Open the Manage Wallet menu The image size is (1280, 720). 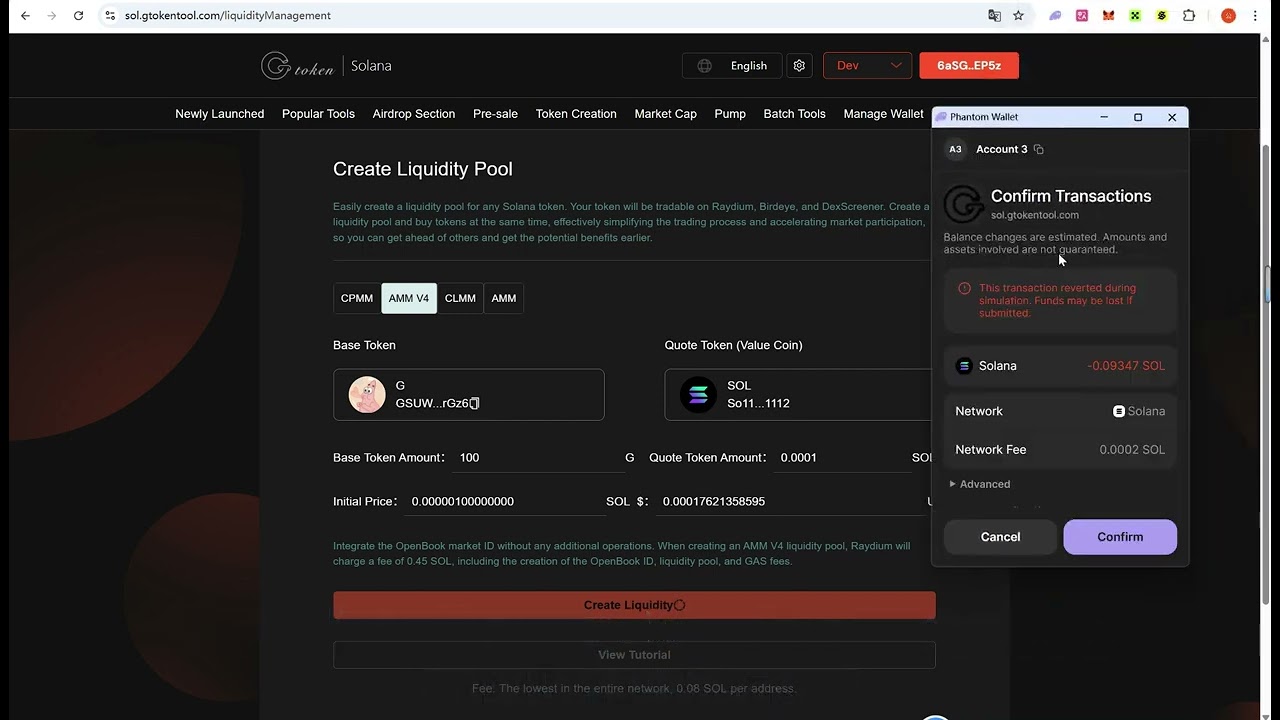pyautogui.click(x=883, y=114)
